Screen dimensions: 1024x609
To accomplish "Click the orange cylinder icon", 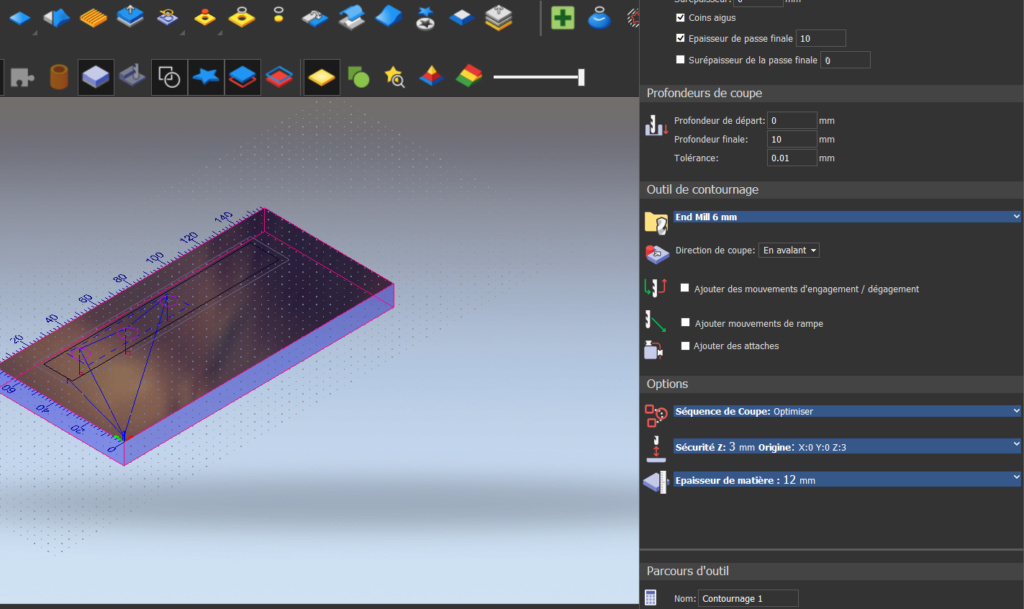I will (x=59, y=77).
